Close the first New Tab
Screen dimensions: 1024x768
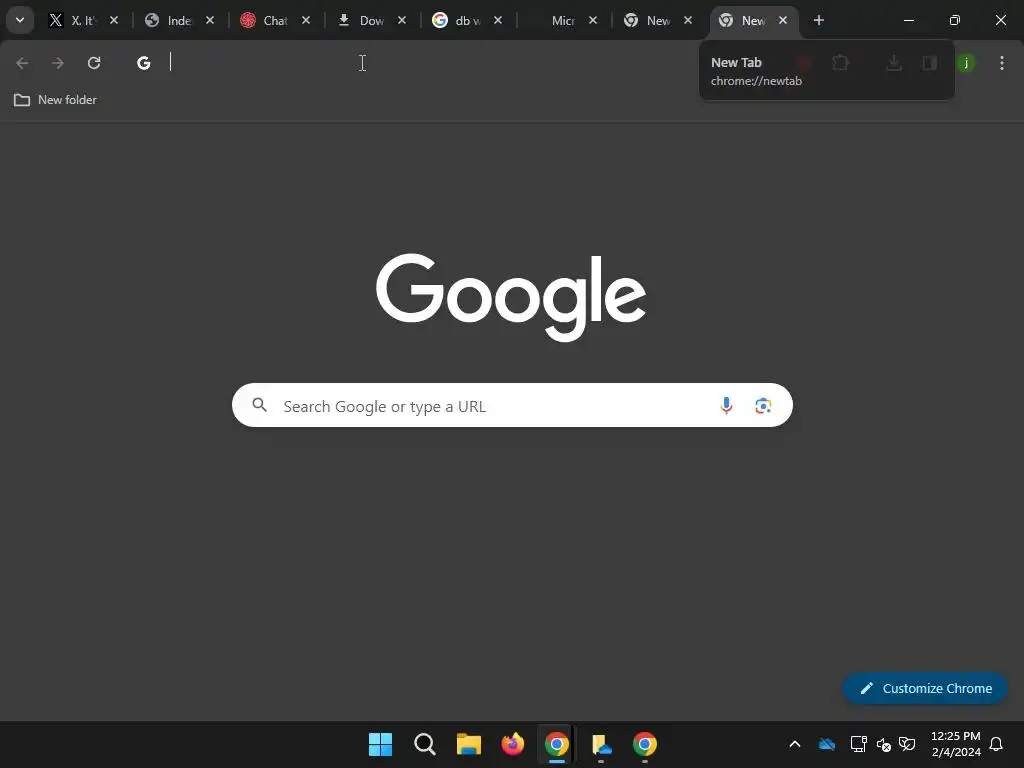pyautogui.click(x=688, y=20)
